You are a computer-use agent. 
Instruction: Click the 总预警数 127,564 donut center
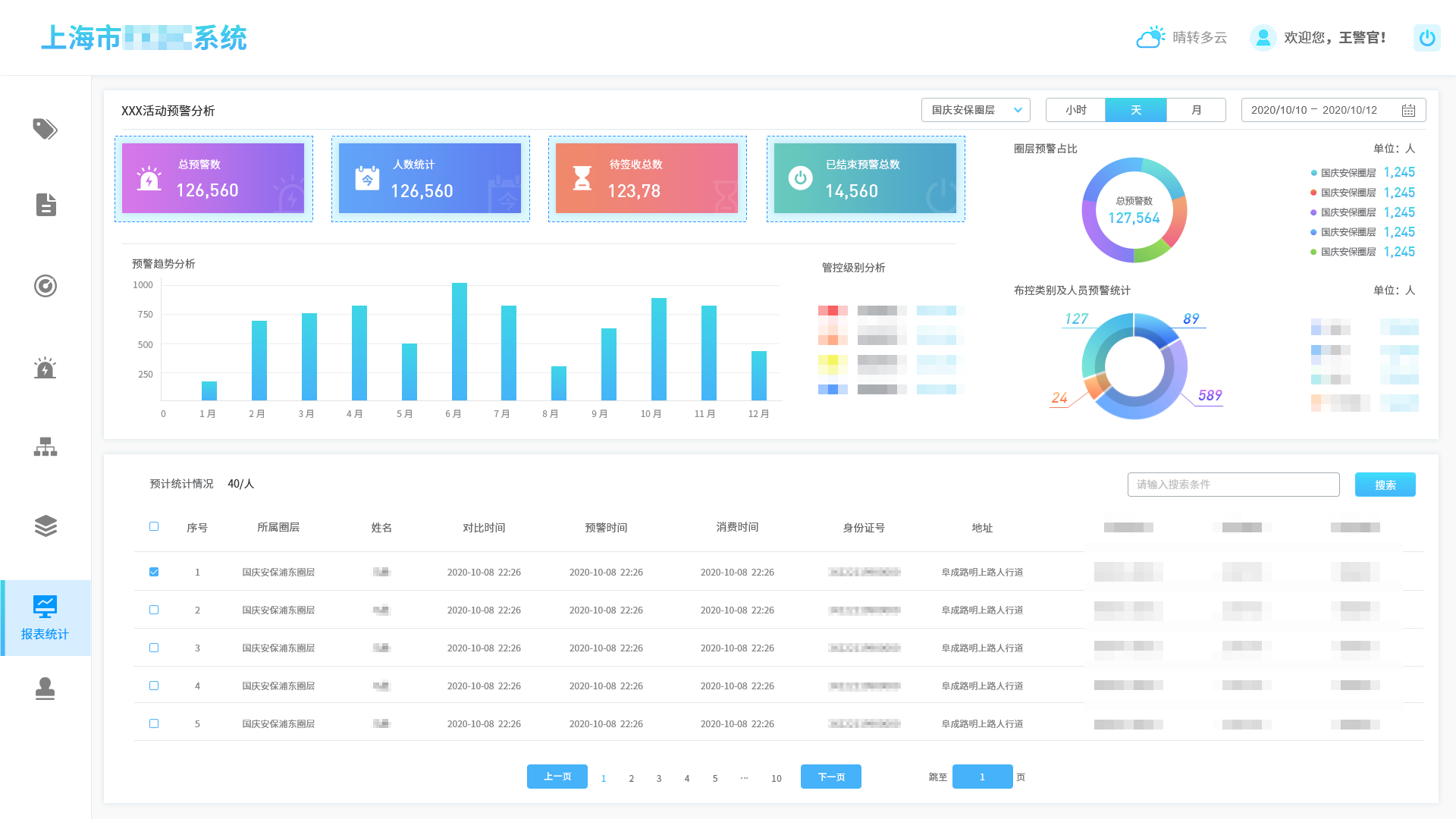(1134, 211)
